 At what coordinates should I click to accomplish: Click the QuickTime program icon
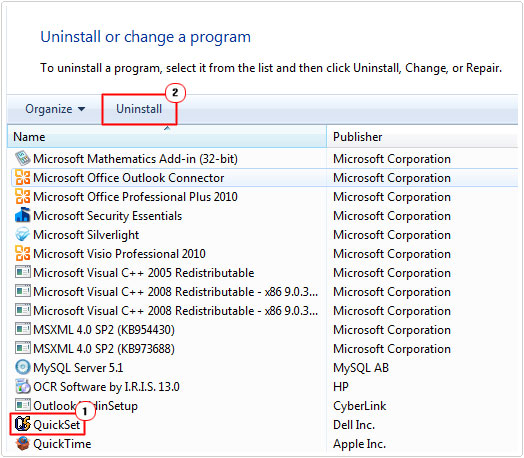click(x=23, y=444)
